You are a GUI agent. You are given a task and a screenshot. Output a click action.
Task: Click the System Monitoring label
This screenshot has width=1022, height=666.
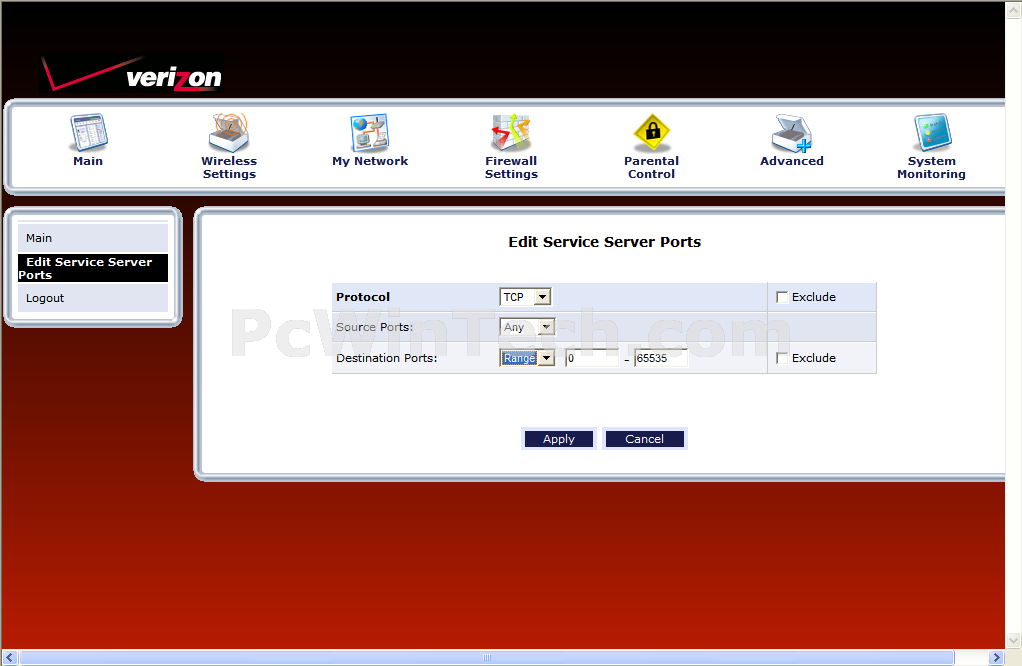(x=931, y=167)
